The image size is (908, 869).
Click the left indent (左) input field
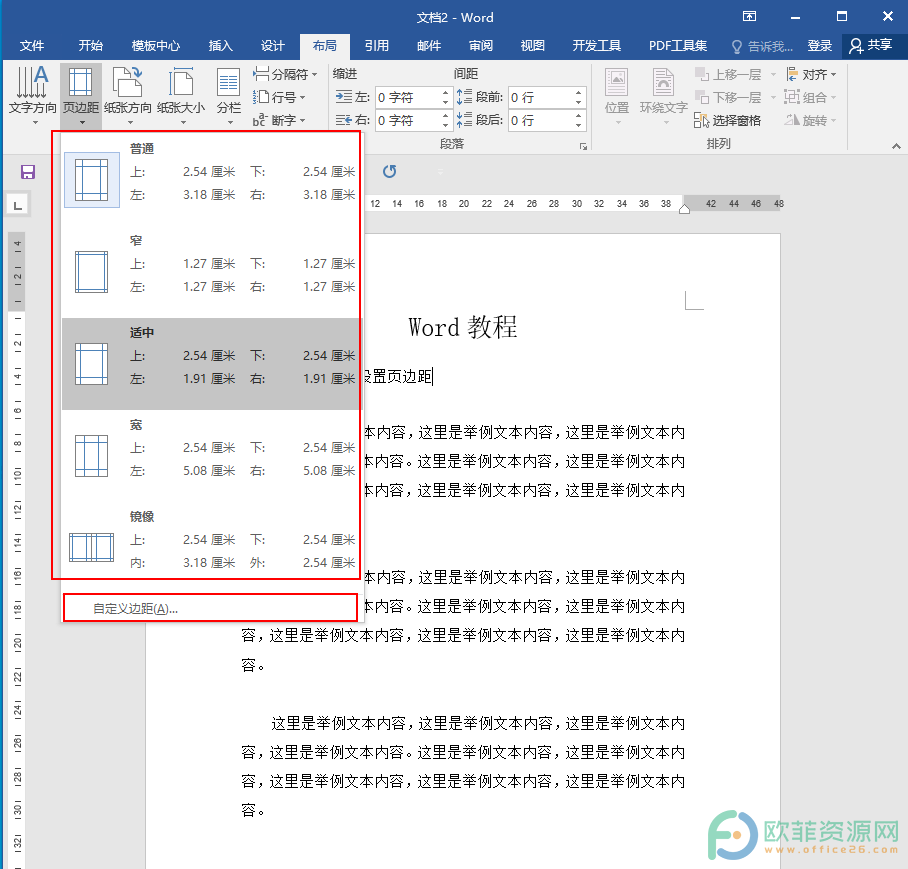tap(408, 97)
